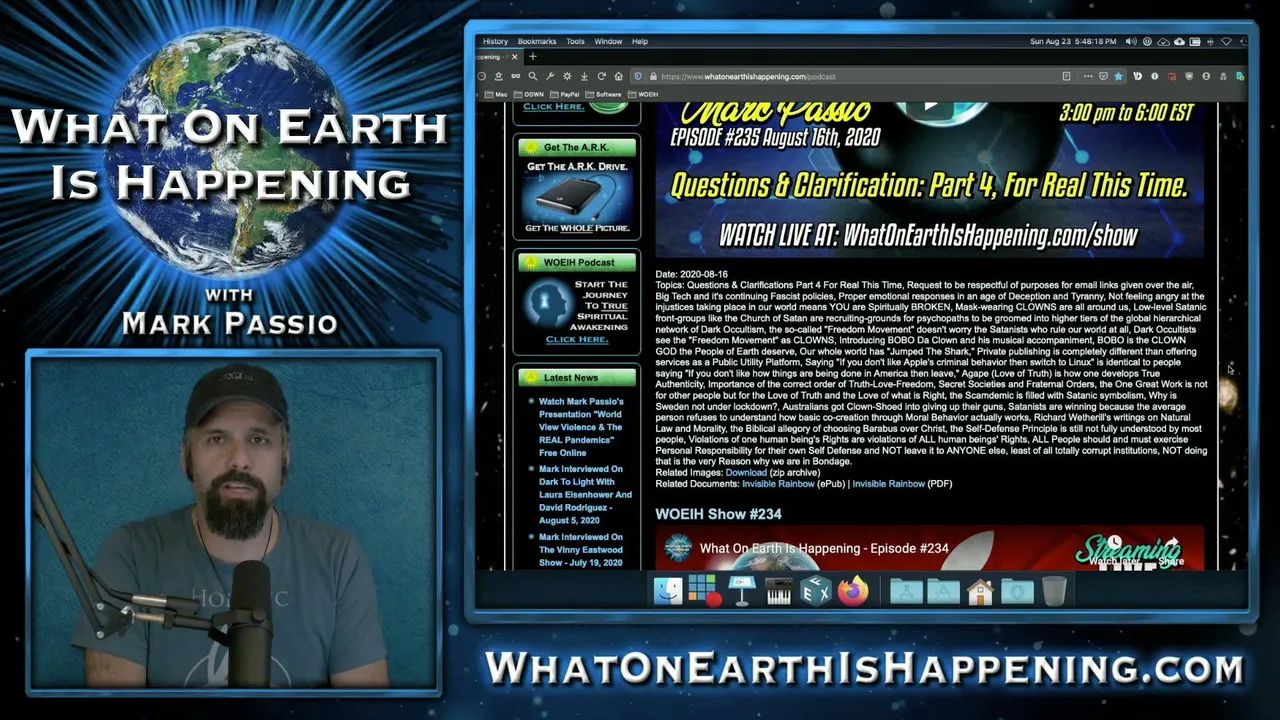This screenshot has width=1280, height=720.
Task: Click the WOEIH Show #234 heading
Action: [x=718, y=514]
